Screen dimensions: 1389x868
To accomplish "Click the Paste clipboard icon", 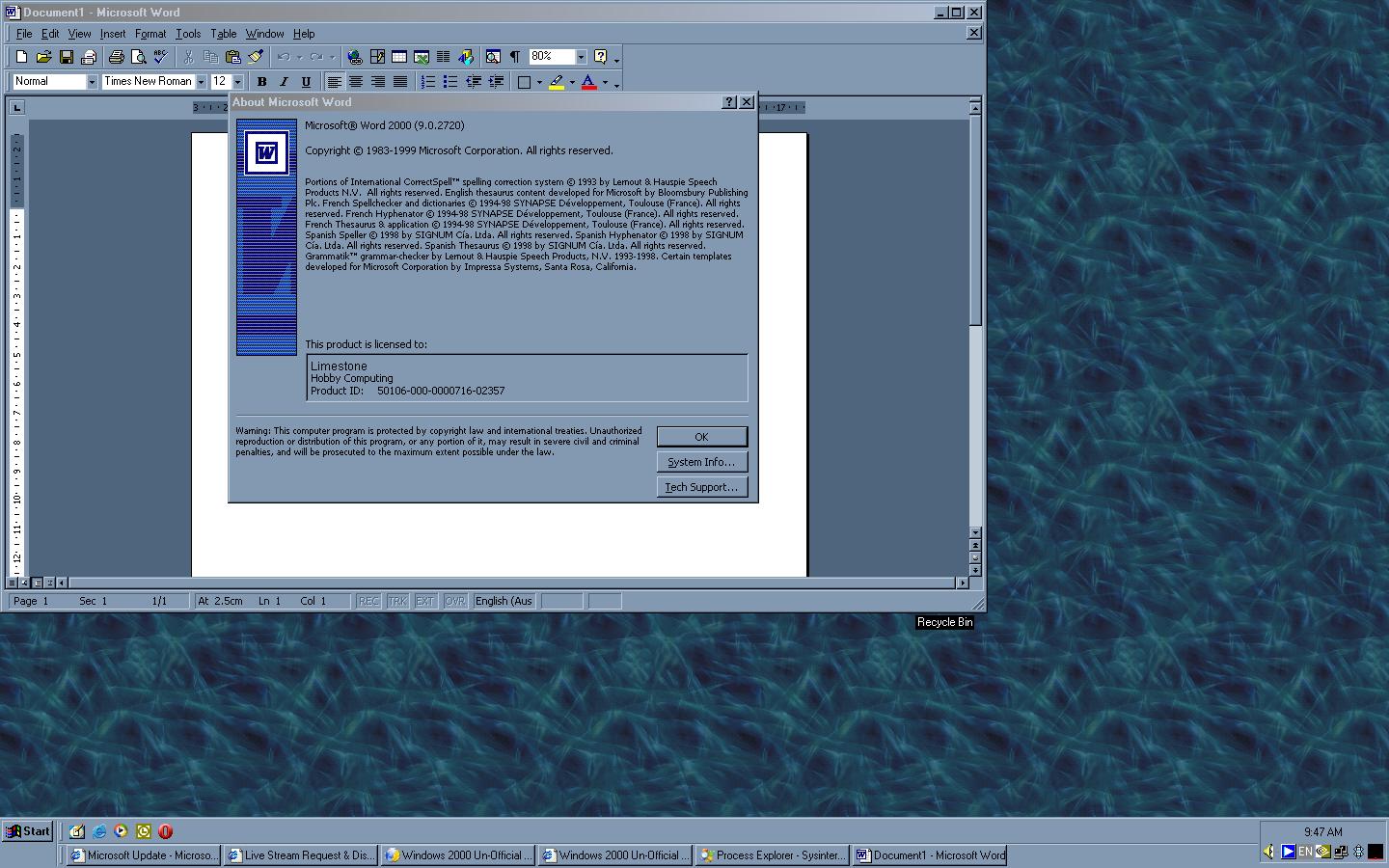I will [232, 57].
